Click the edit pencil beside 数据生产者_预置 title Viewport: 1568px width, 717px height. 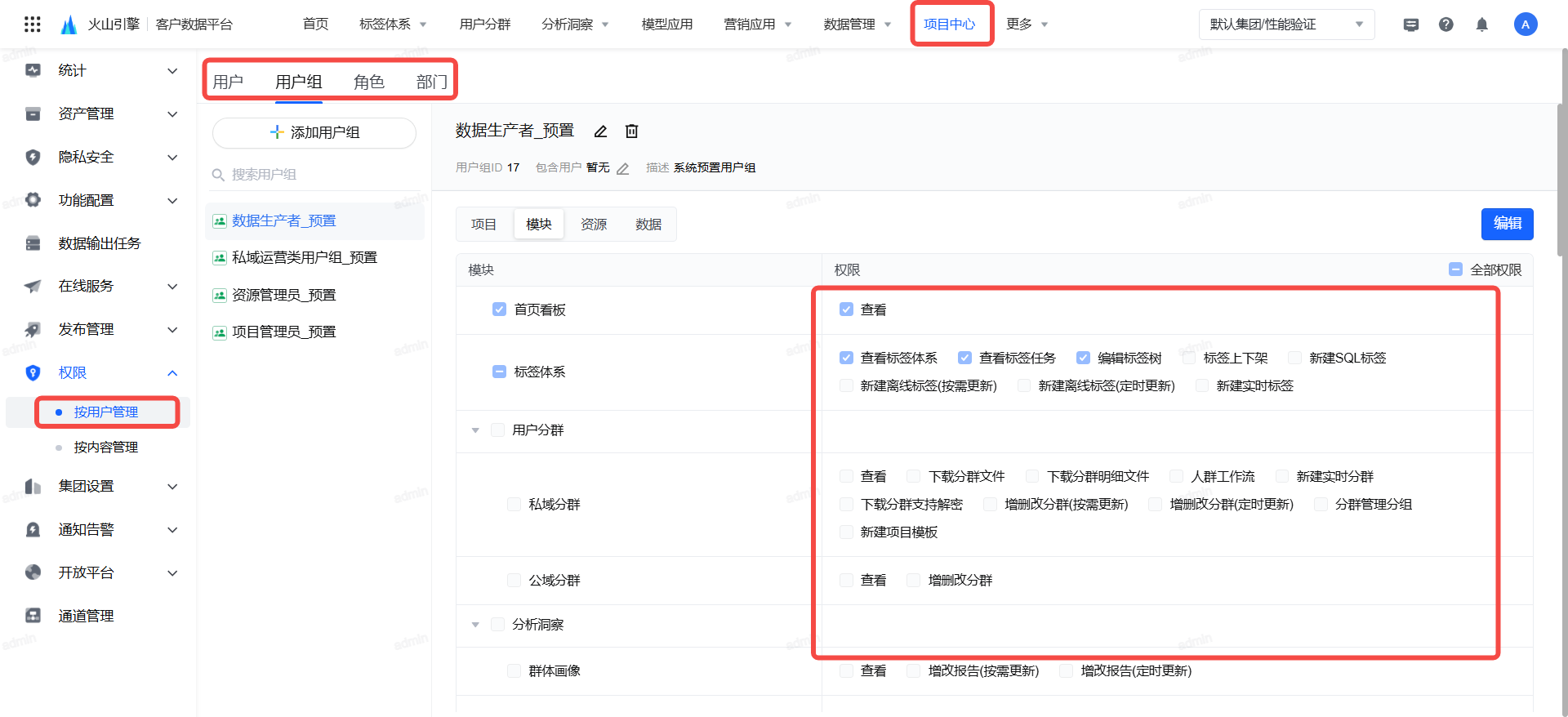[x=600, y=131]
